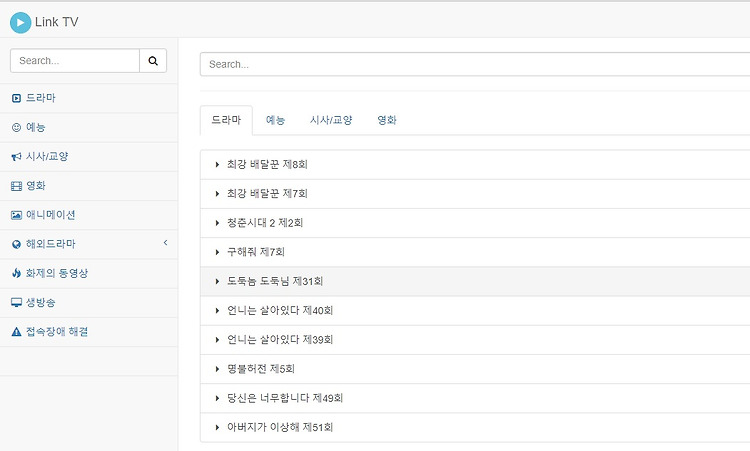Expand the 청춘시대 2 제2회 row arrow
The image size is (750, 451).
[x=217, y=223]
